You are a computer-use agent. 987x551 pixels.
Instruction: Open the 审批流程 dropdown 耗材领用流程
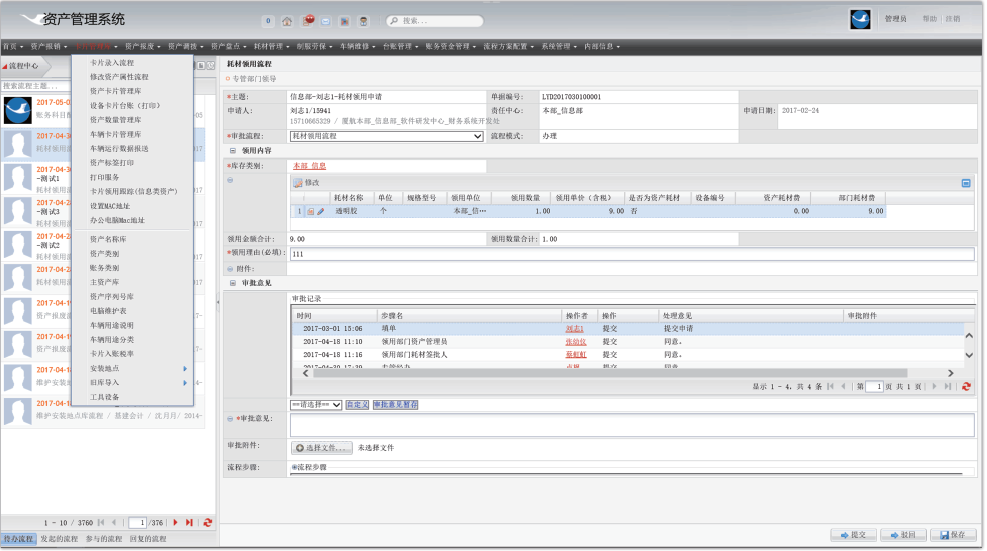386,136
